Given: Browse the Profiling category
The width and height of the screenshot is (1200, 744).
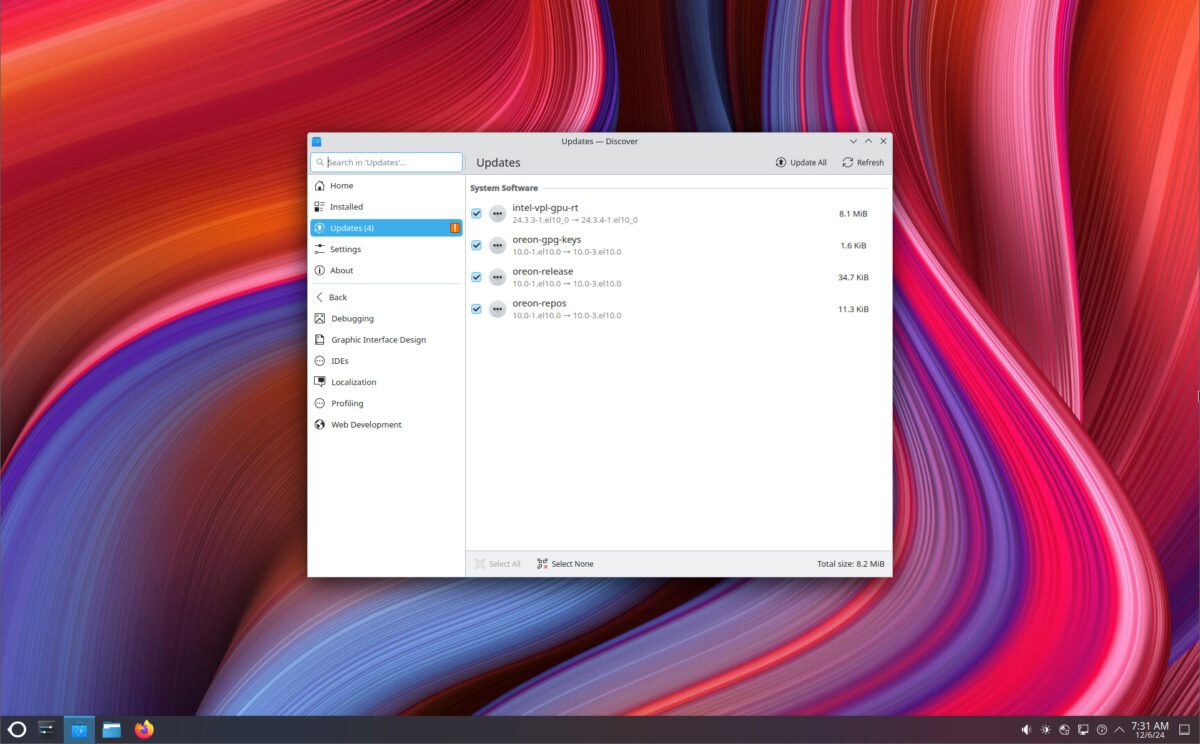Looking at the screenshot, I should [x=345, y=403].
